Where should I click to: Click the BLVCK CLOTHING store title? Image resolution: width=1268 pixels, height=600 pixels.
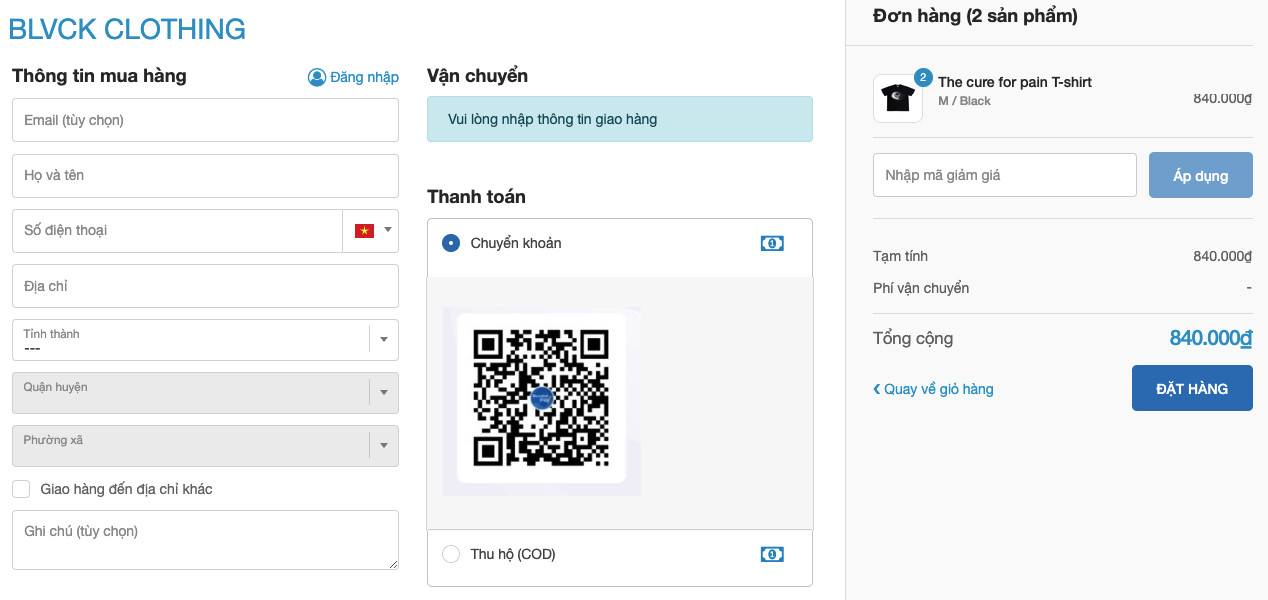tap(127, 29)
